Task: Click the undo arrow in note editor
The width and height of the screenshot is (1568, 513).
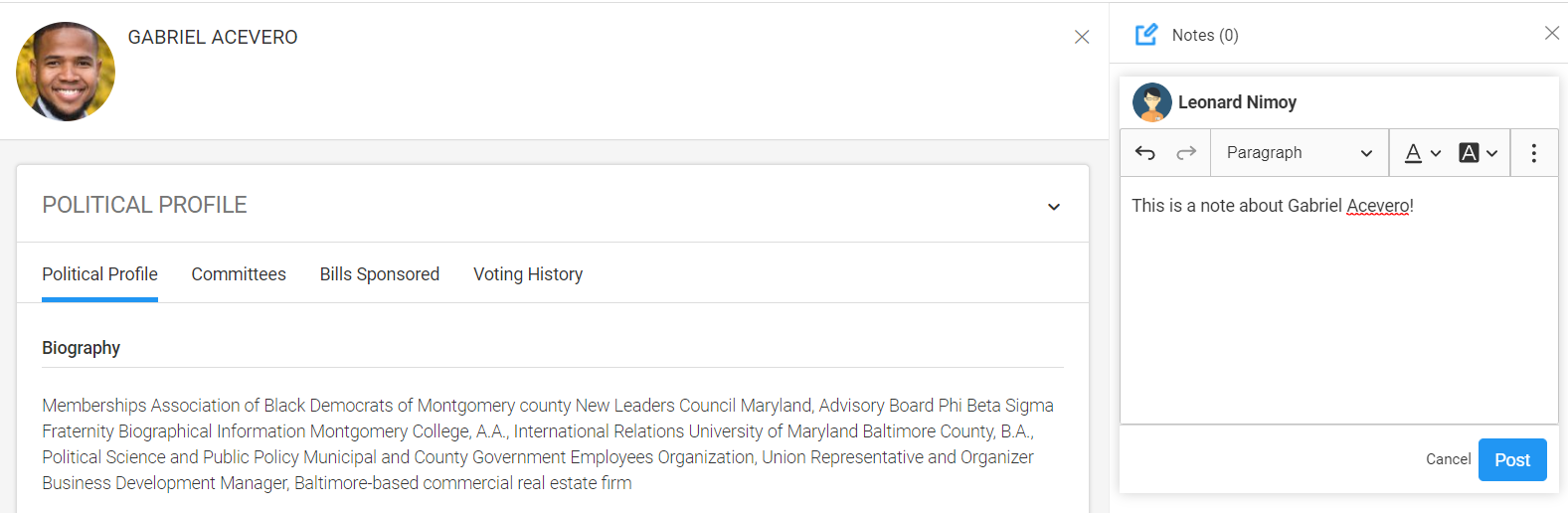Action: 1145,153
